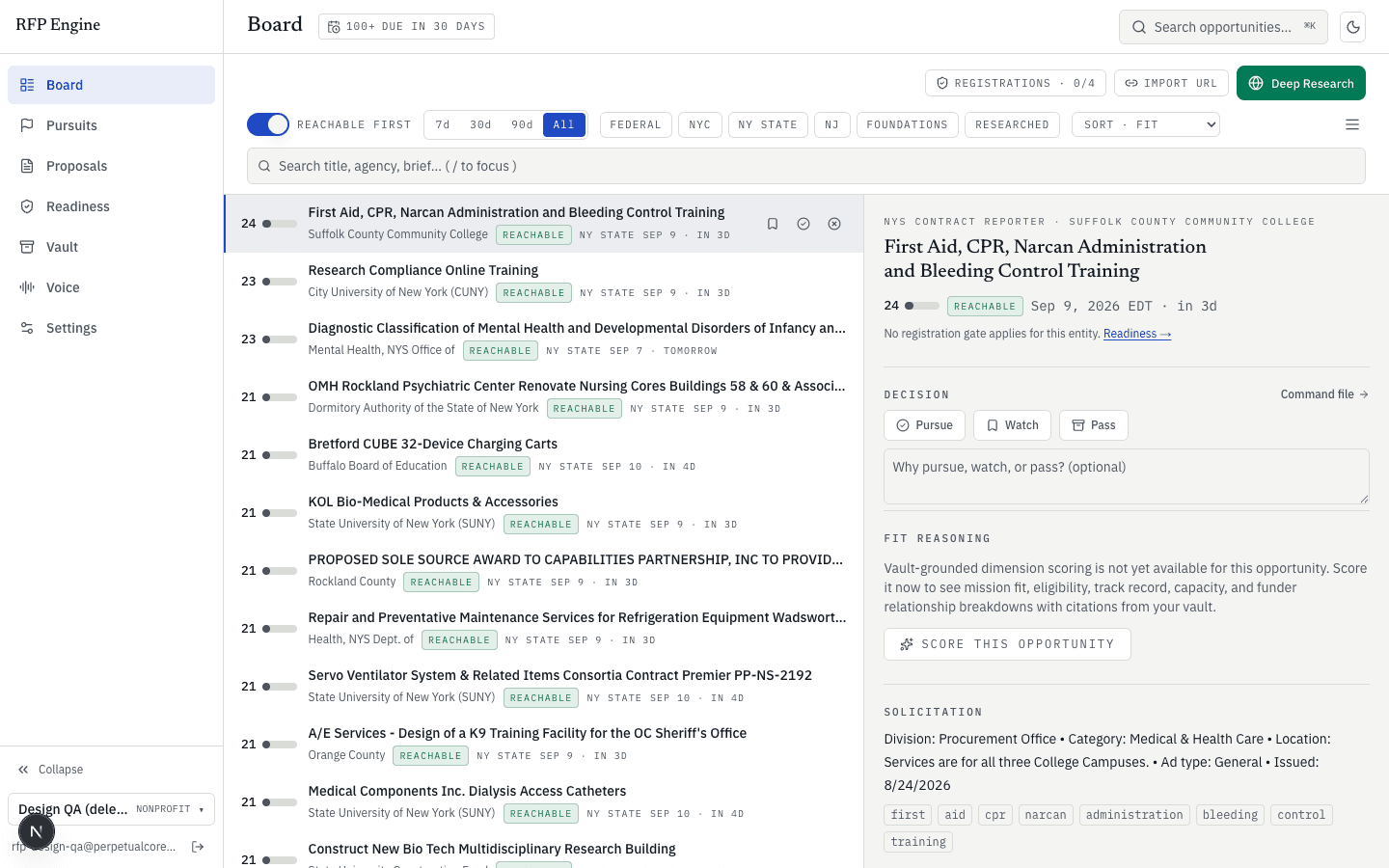
Task: Click the link icon on Import URL
Action: [1131, 83]
